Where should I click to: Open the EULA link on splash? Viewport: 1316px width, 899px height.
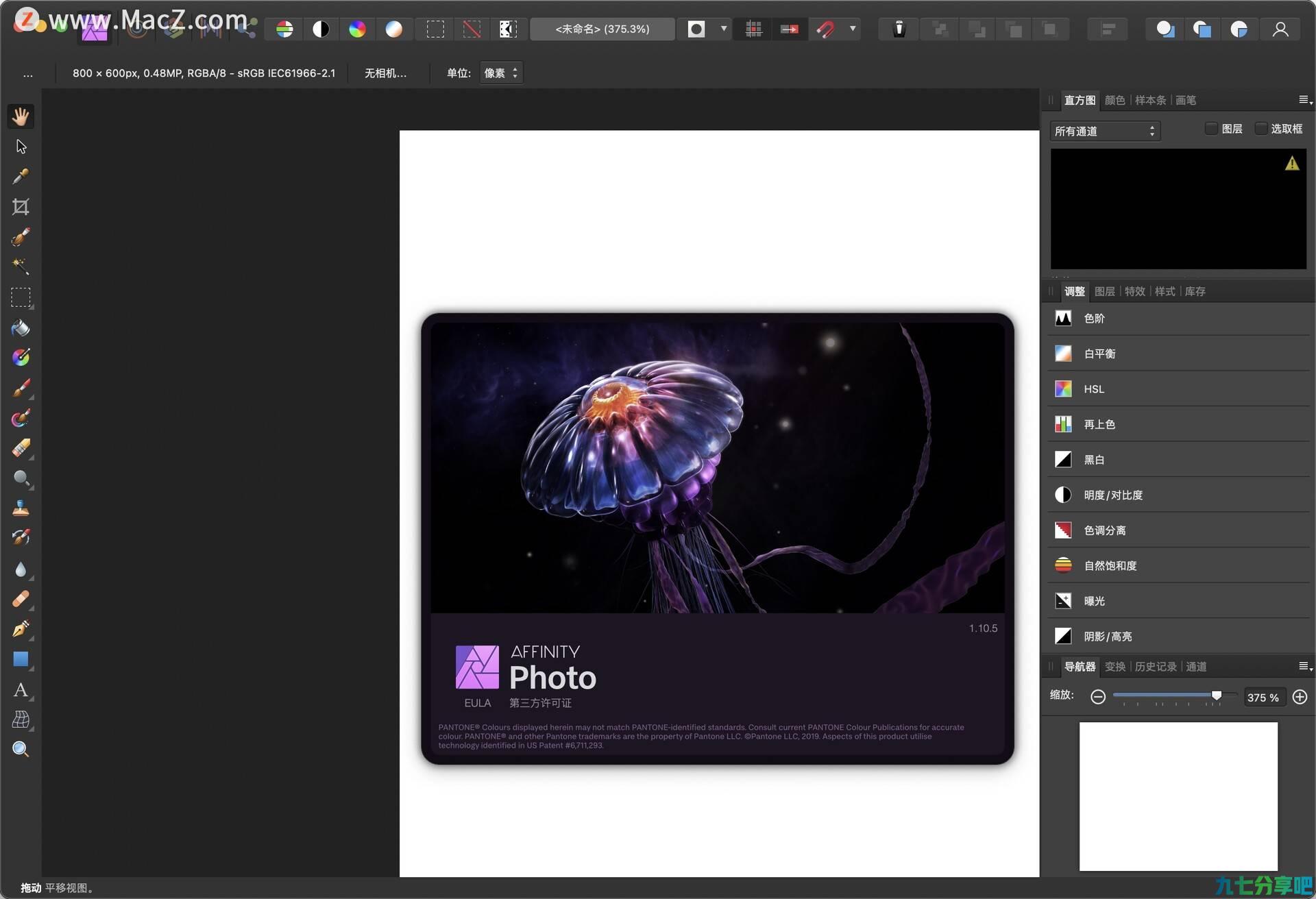pos(477,703)
